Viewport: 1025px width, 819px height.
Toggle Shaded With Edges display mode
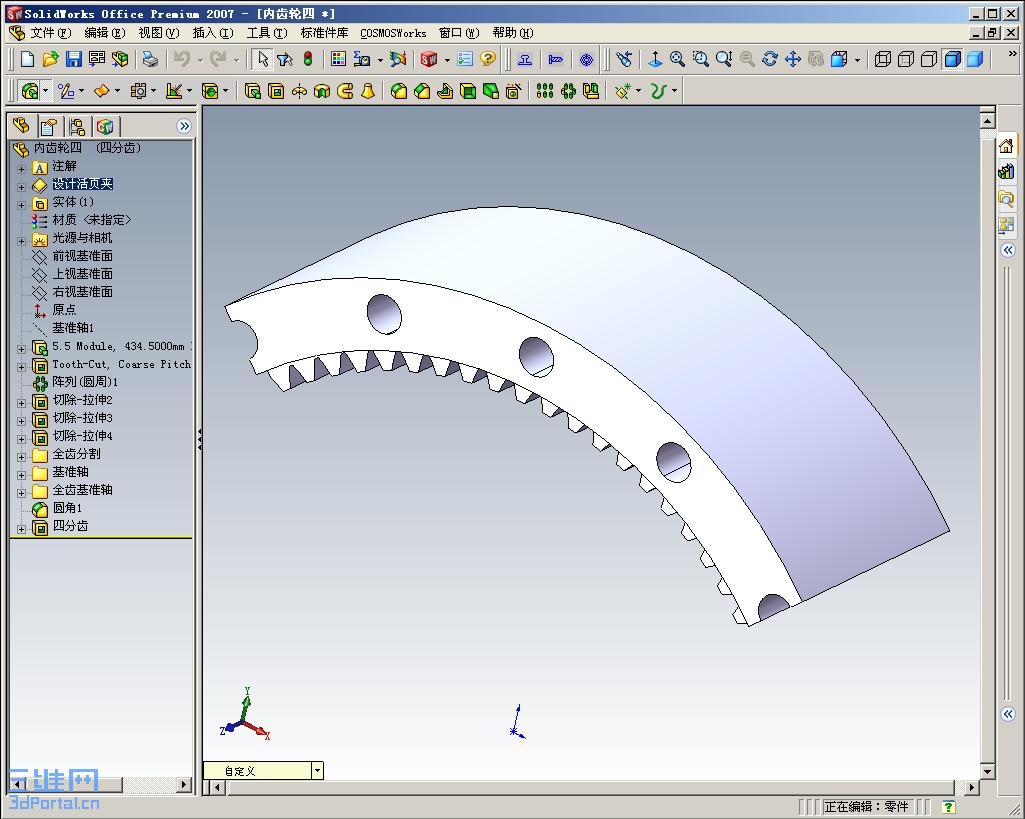pos(952,59)
